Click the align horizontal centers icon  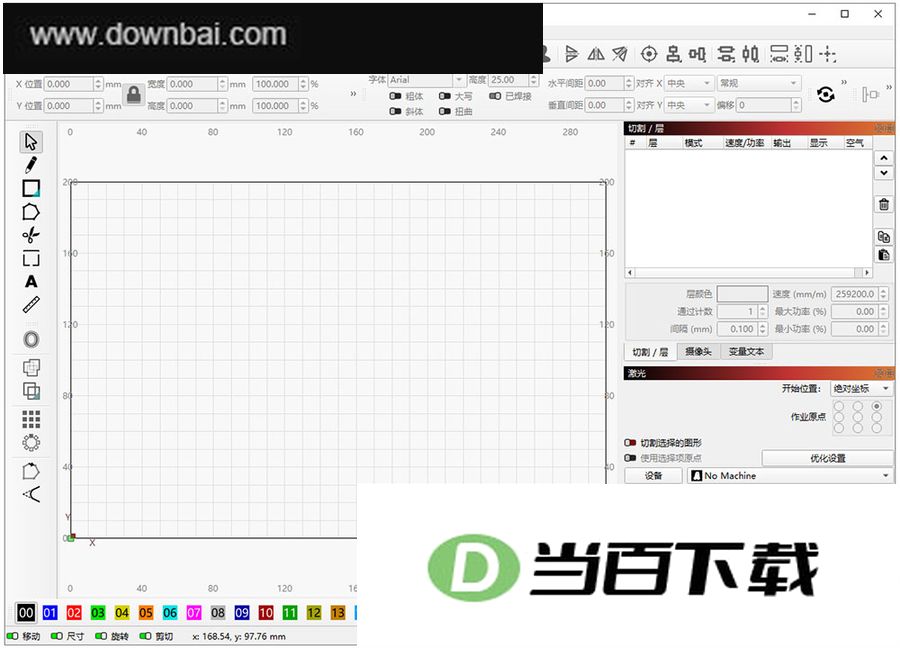tap(673, 55)
